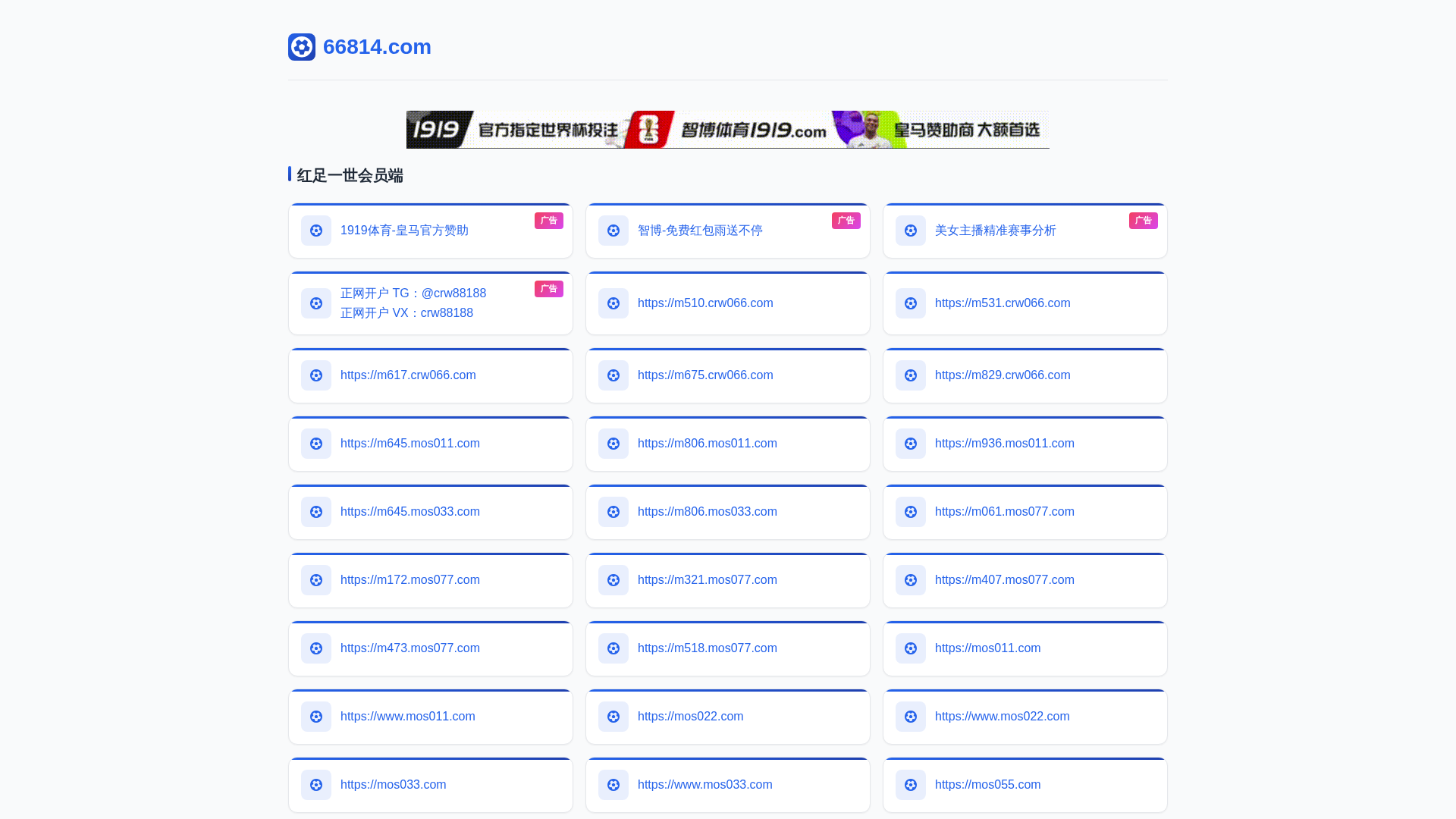Viewport: 1456px width, 819px height.
Task: Click 广告 badge on 1919体育 card
Action: pos(549,221)
